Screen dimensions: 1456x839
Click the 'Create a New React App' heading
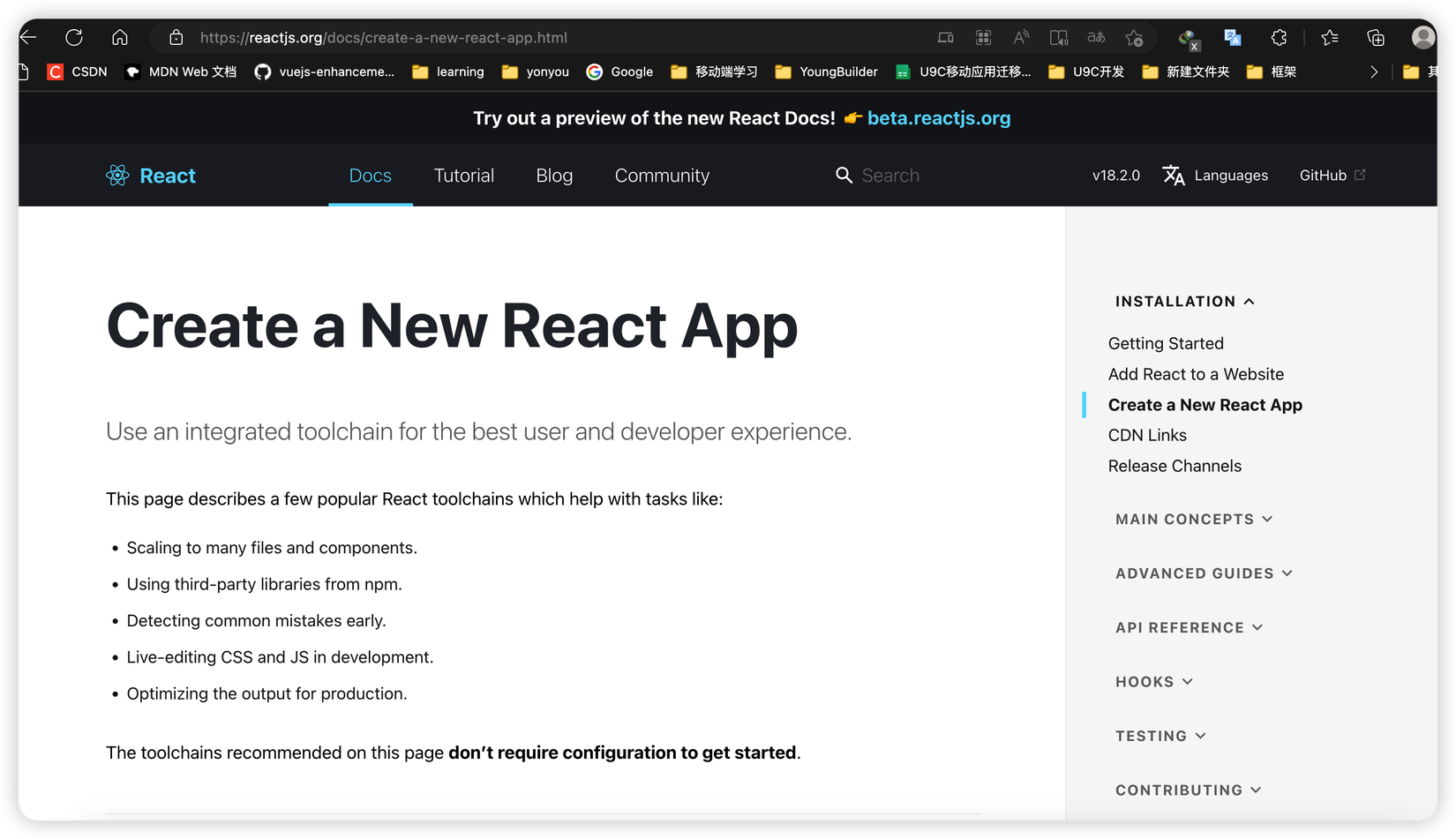click(x=452, y=327)
